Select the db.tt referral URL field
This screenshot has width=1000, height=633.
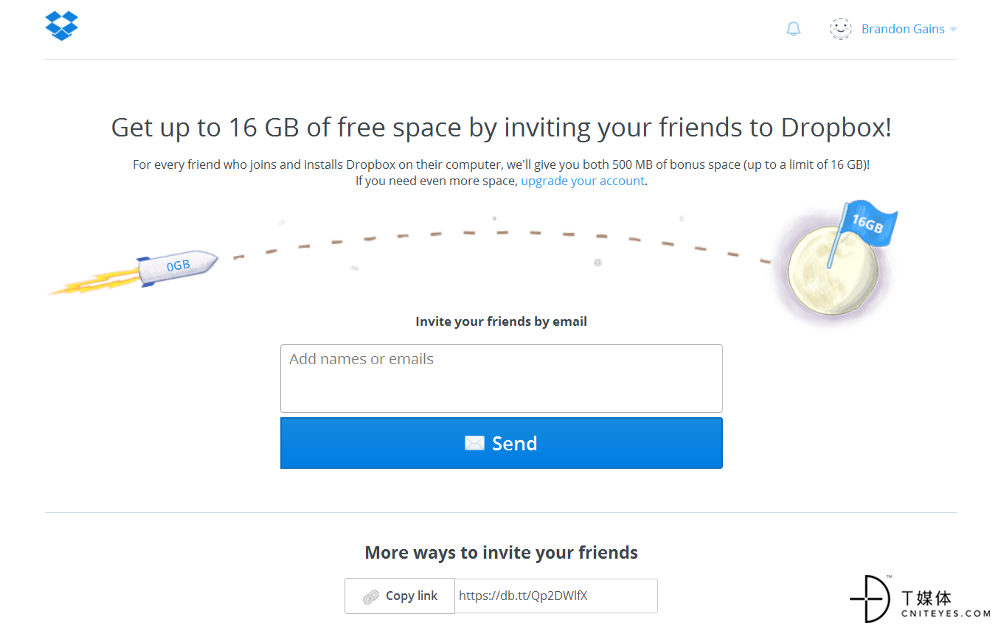pyautogui.click(x=555, y=596)
